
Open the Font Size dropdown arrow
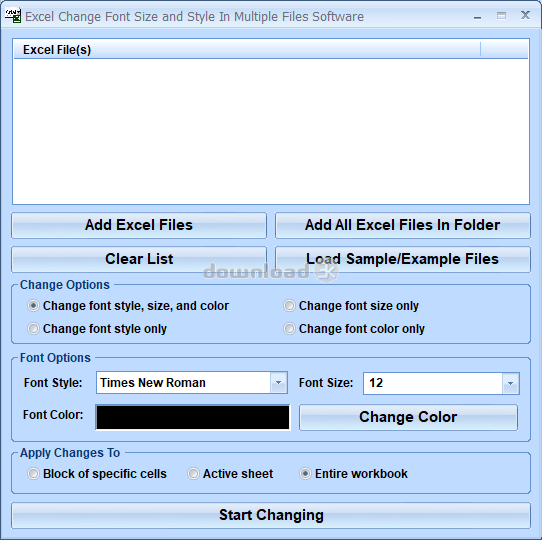click(x=510, y=383)
